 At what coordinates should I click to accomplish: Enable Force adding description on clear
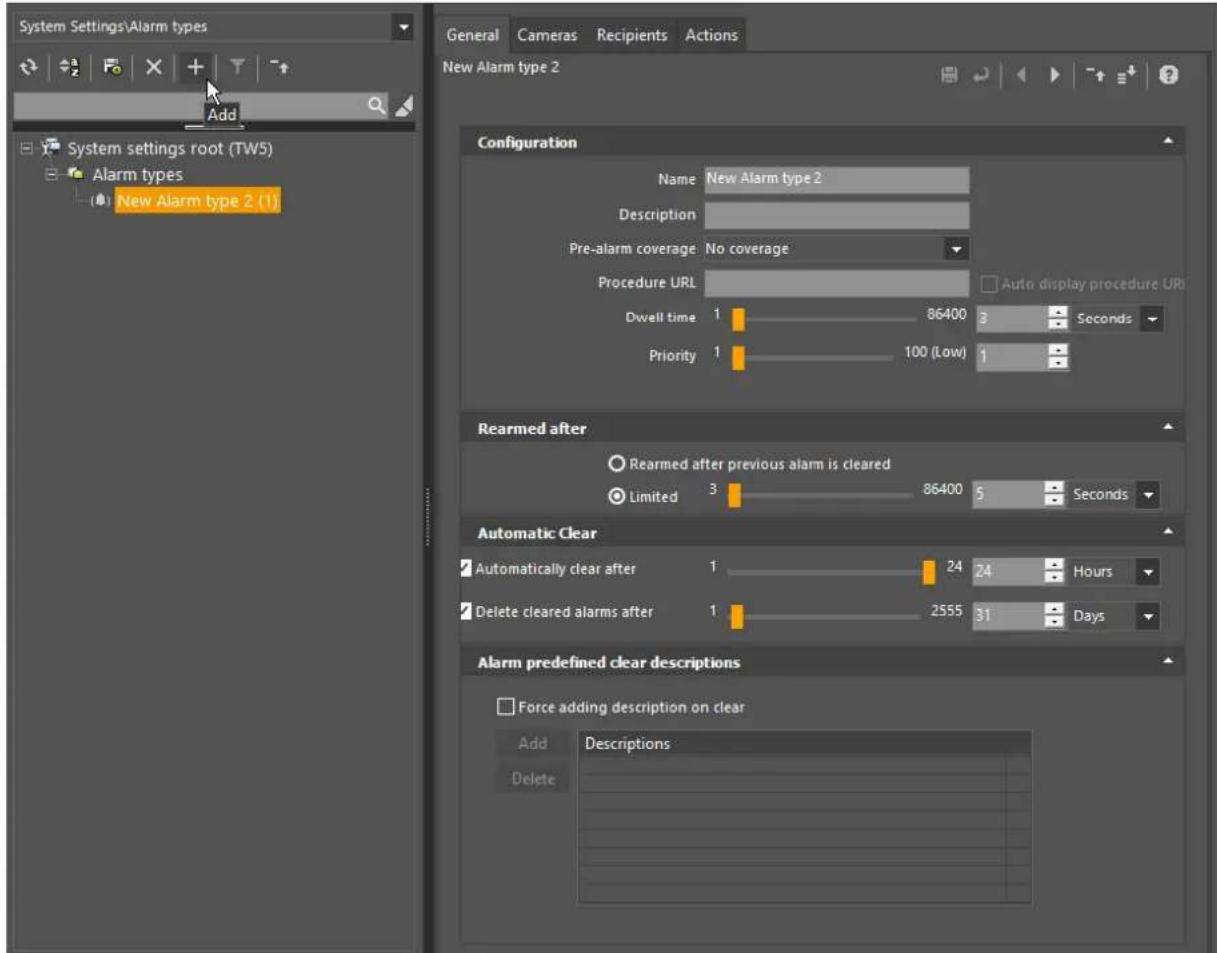(x=505, y=707)
